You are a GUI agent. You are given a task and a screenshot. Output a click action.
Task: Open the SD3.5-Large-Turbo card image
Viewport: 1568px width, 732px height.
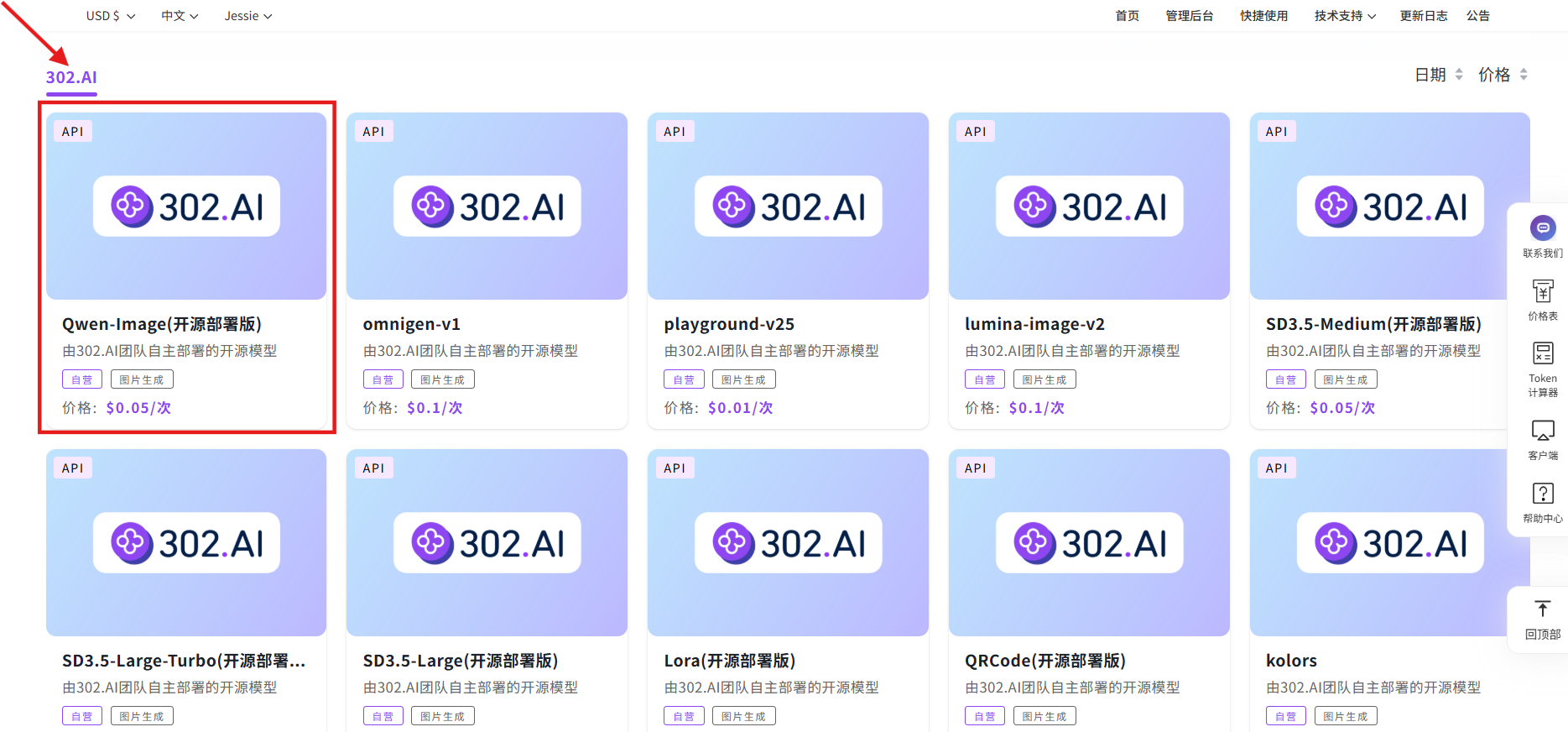click(186, 542)
